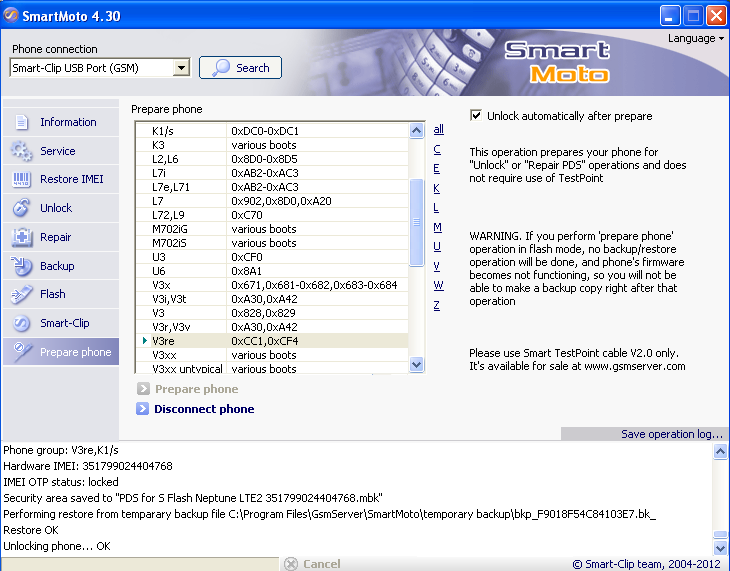Open the Language dropdown menu
Viewport: 730px width, 571px height.
[x=696, y=38]
